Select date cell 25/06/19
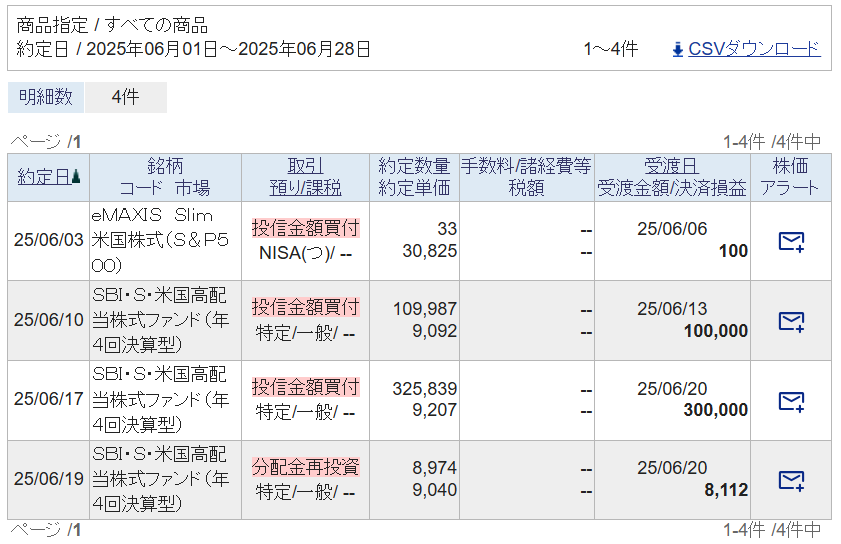Image resolution: width=841 pixels, height=544 pixels. pyautogui.click(x=49, y=479)
